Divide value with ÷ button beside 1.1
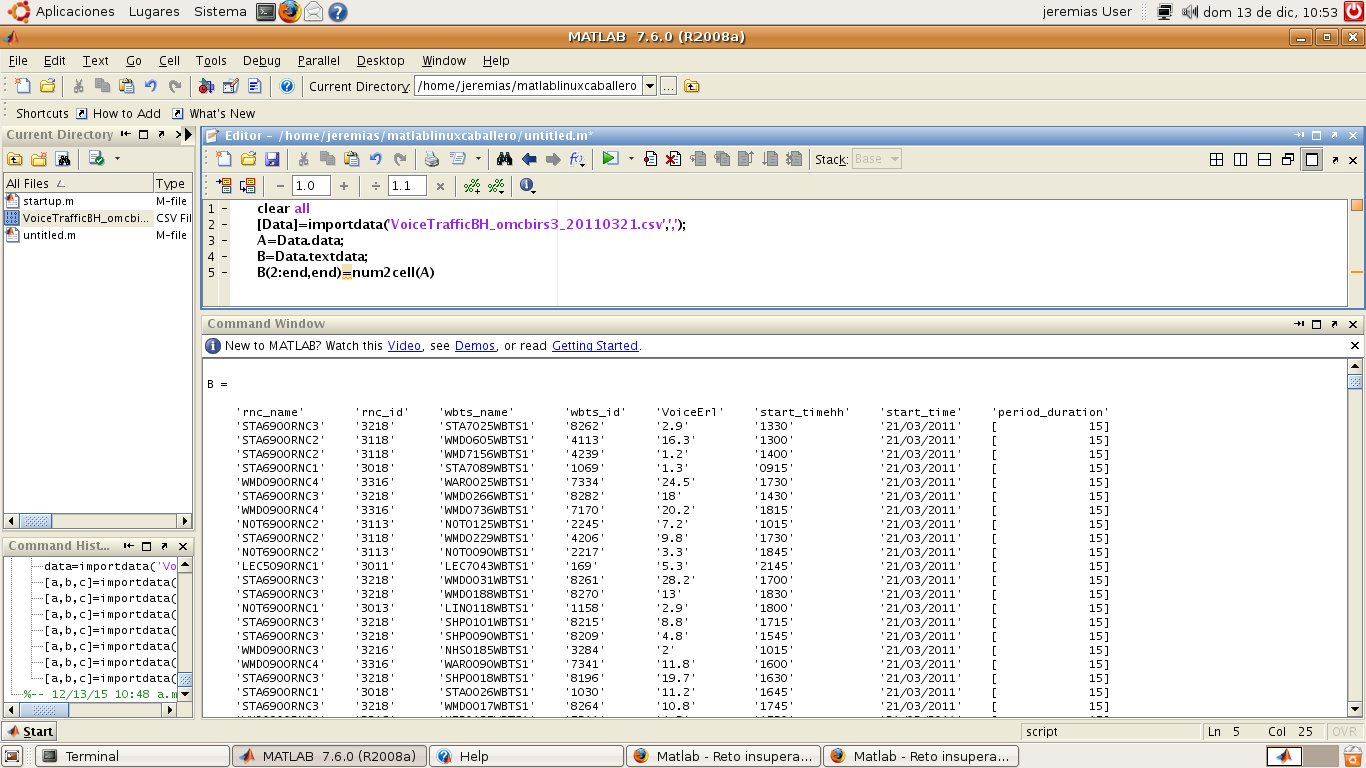 (376, 186)
